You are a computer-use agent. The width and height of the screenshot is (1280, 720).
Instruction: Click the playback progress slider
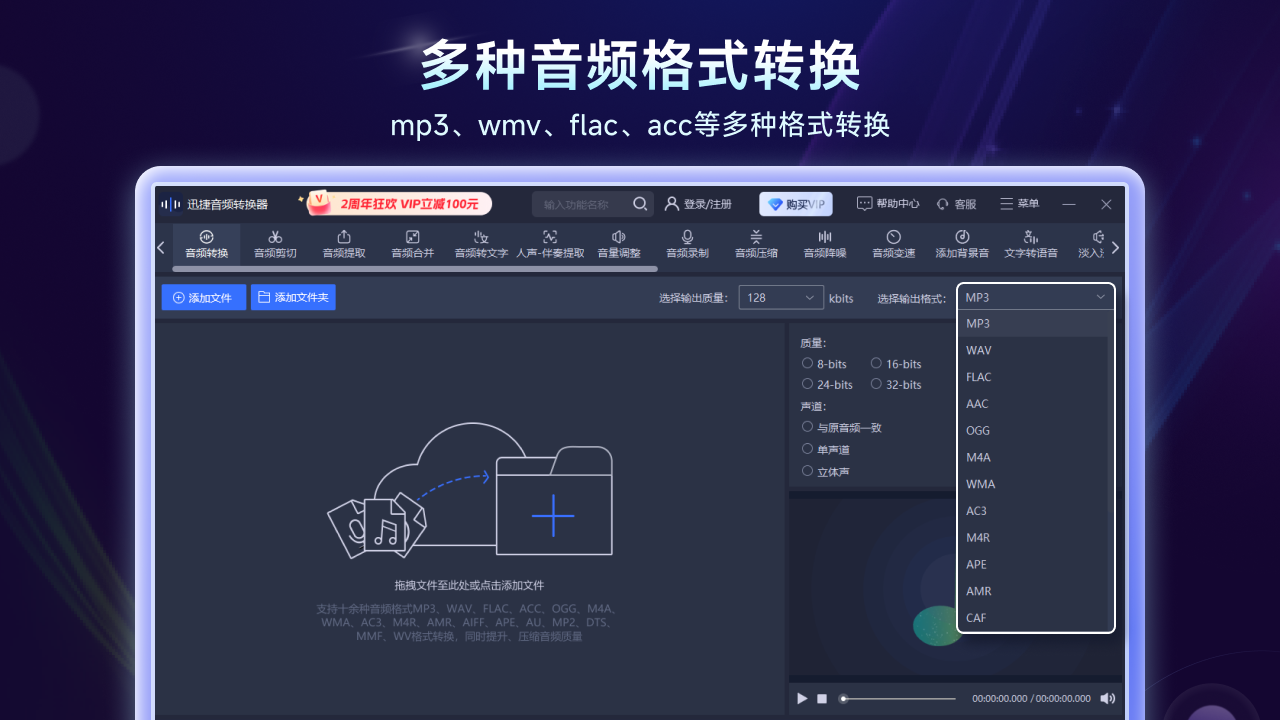point(898,698)
